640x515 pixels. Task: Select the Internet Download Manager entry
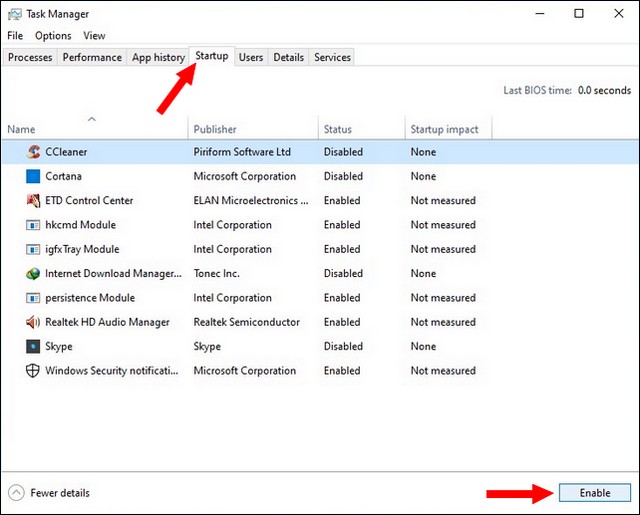(113, 273)
